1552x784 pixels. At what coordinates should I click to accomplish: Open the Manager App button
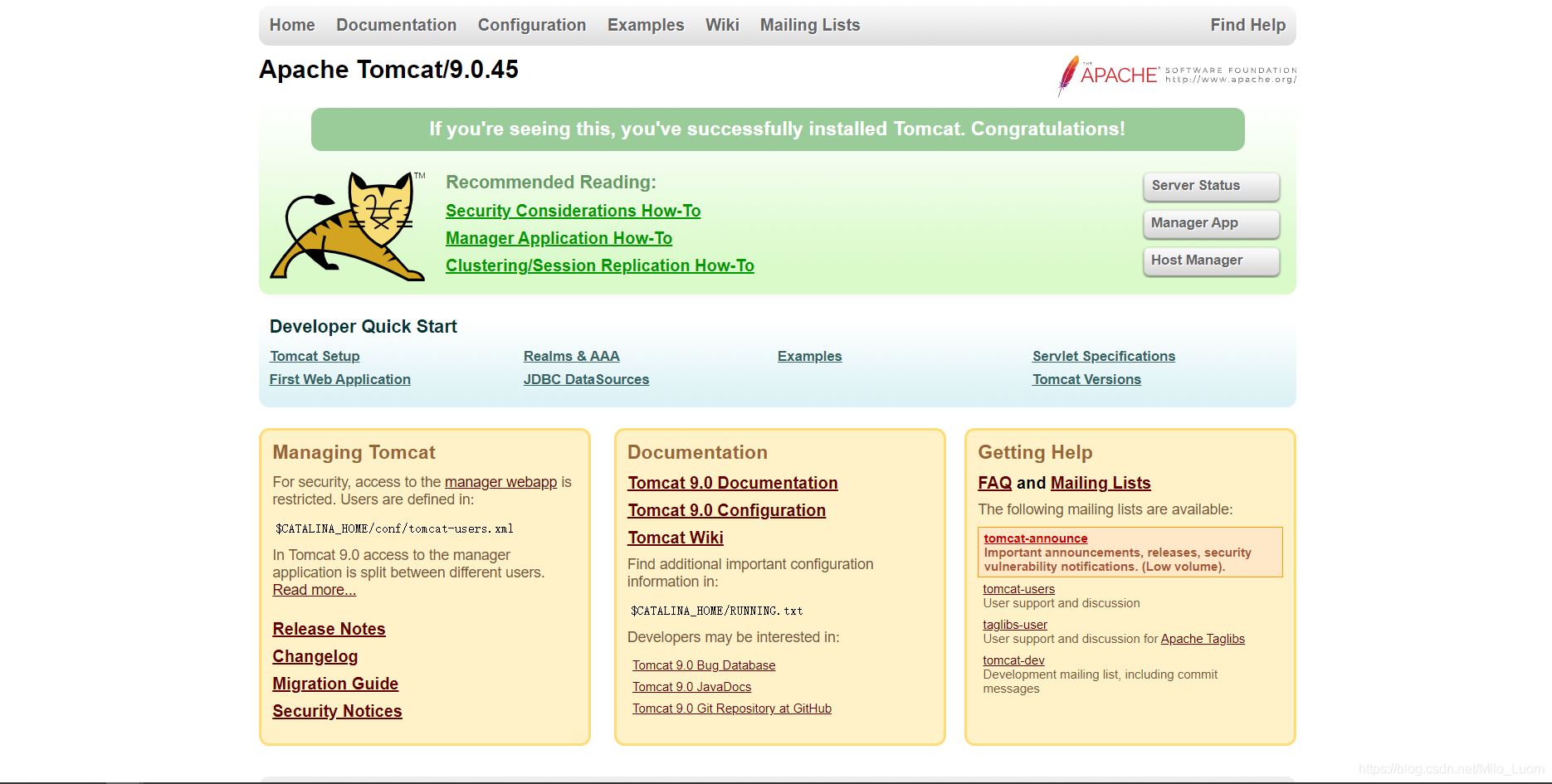pos(1211,223)
